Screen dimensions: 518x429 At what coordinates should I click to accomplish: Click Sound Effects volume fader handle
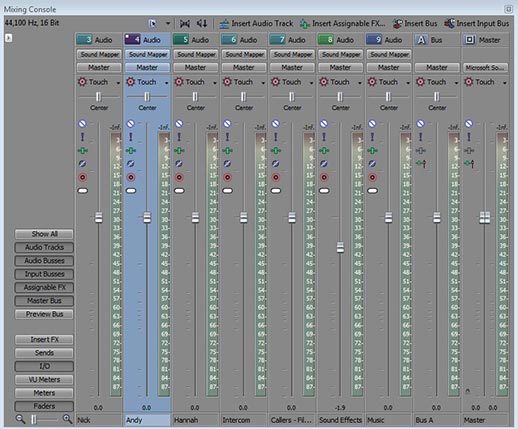340,247
